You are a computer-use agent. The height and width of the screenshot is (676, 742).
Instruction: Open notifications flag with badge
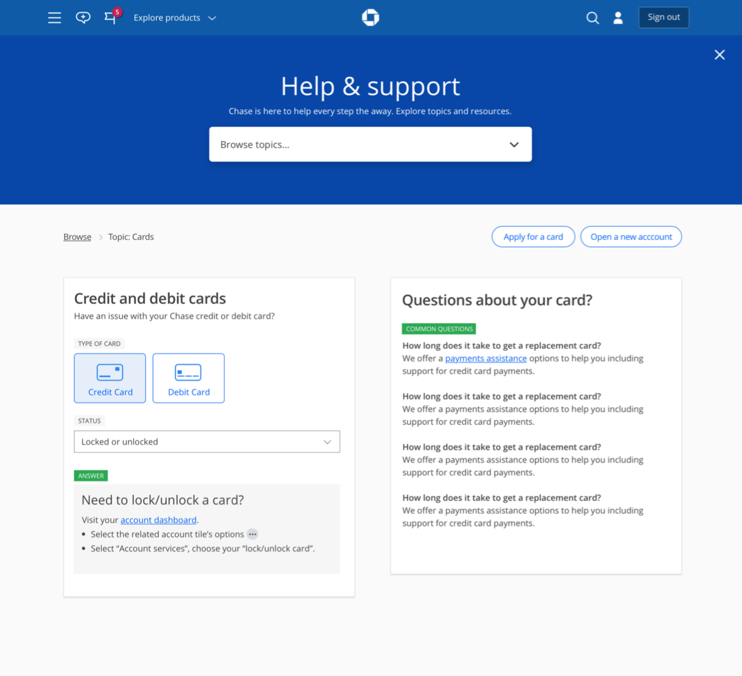tap(111, 17)
